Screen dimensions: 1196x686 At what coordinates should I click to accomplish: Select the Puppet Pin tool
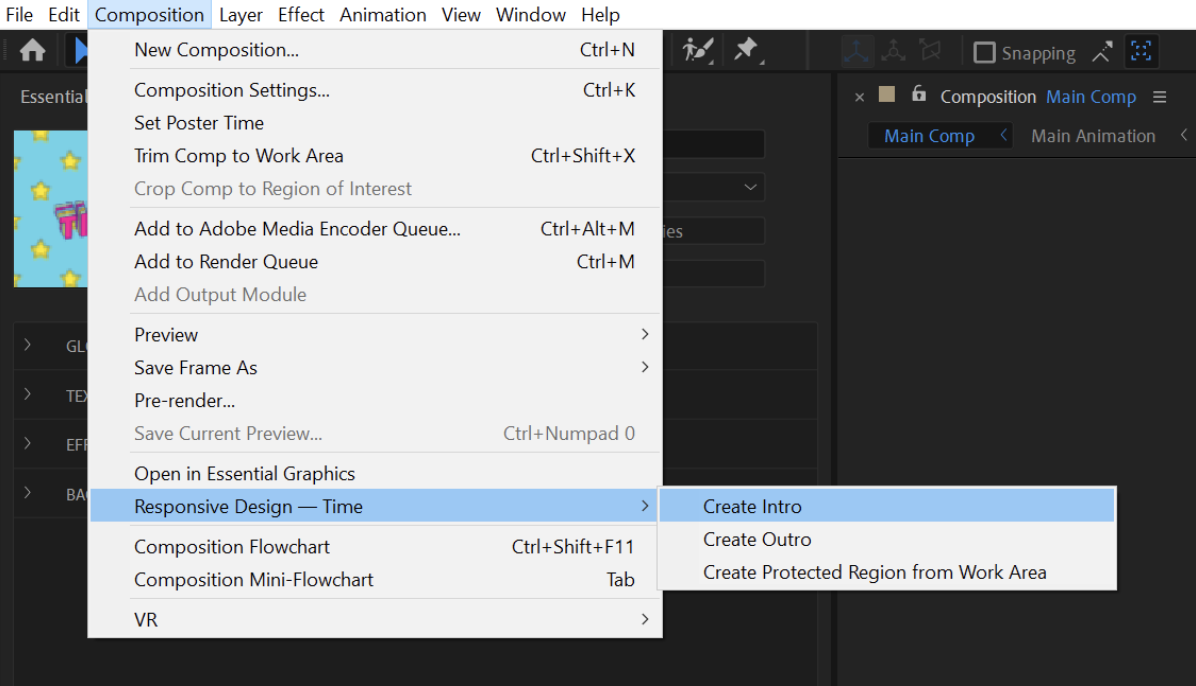[x=747, y=48]
